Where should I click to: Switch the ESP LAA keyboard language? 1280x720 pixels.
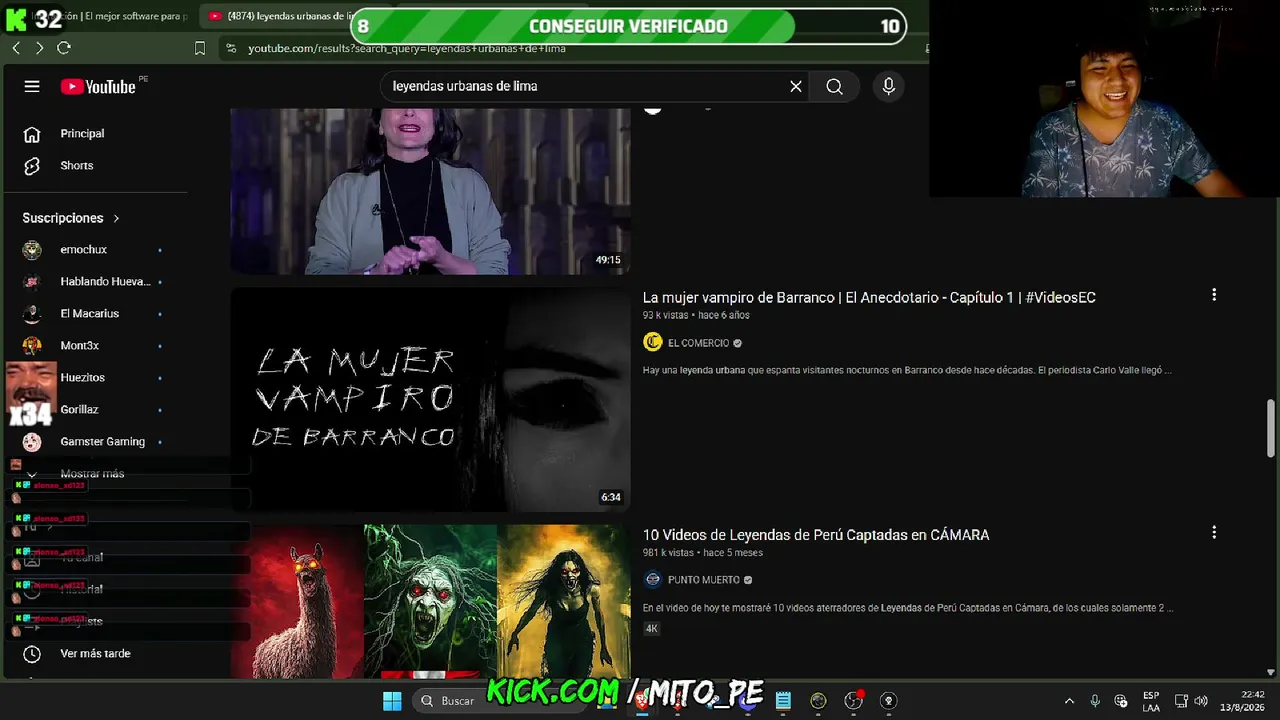[x=1151, y=701]
